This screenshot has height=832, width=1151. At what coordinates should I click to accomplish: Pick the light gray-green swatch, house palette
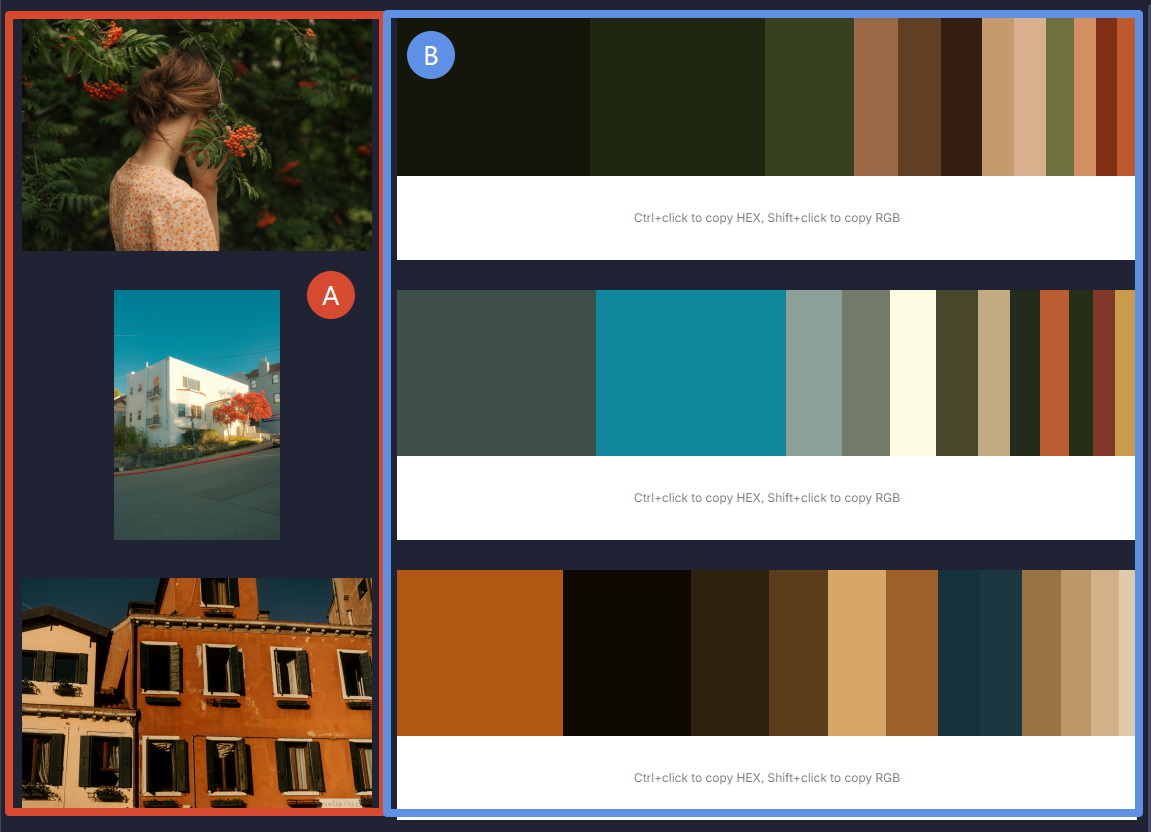tap(814, 373)
